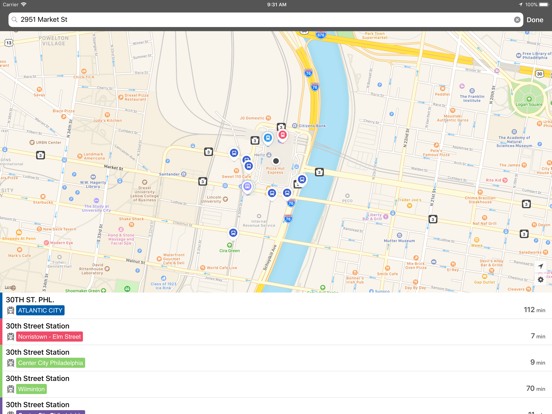The height and width of the screenshot is (414, 552).
Task: Tap the Drexel Pizza Restaurant marker
Action: coord(121,97)
